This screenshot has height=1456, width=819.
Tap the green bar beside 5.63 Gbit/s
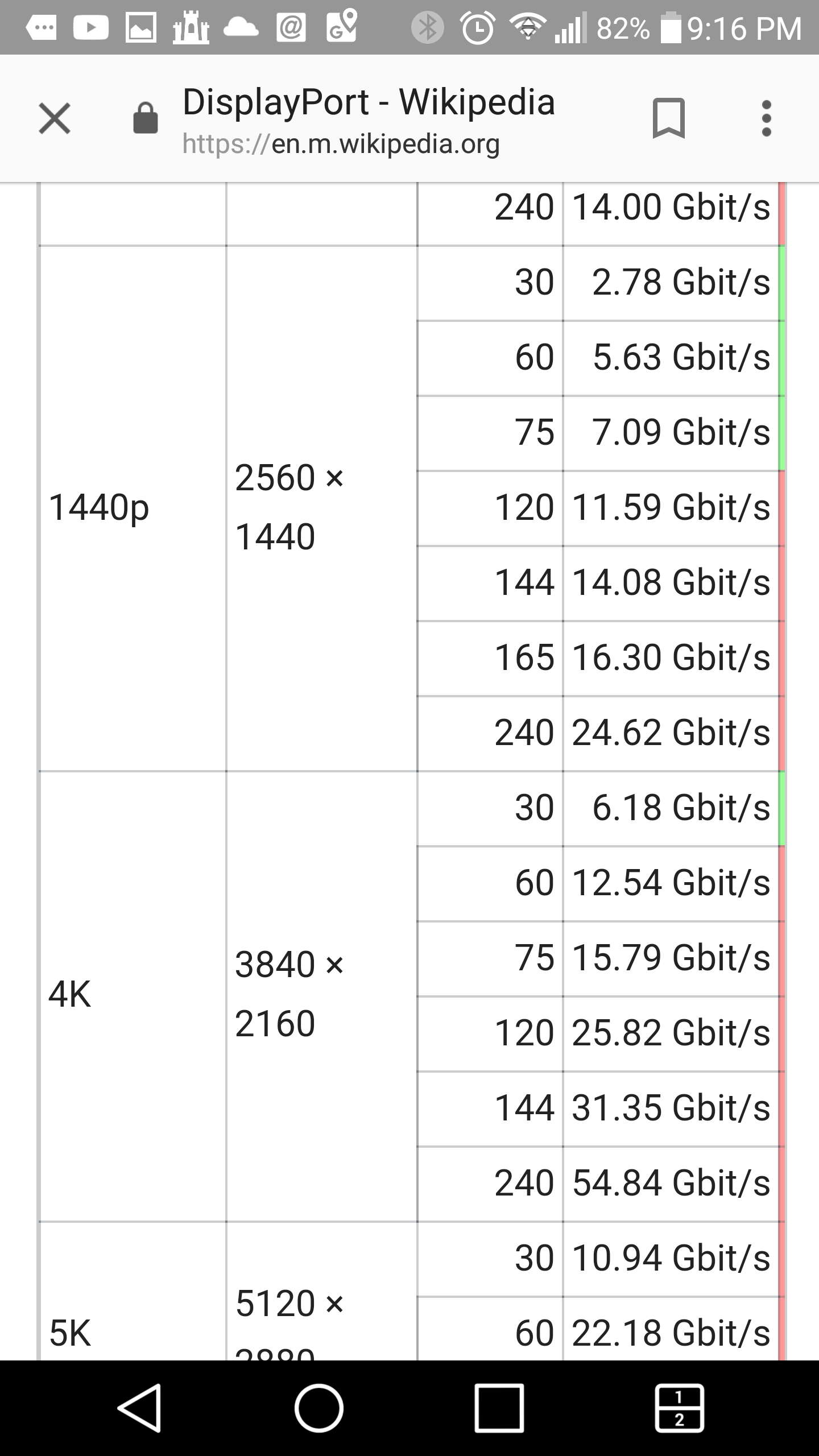(x=781, y=358)
